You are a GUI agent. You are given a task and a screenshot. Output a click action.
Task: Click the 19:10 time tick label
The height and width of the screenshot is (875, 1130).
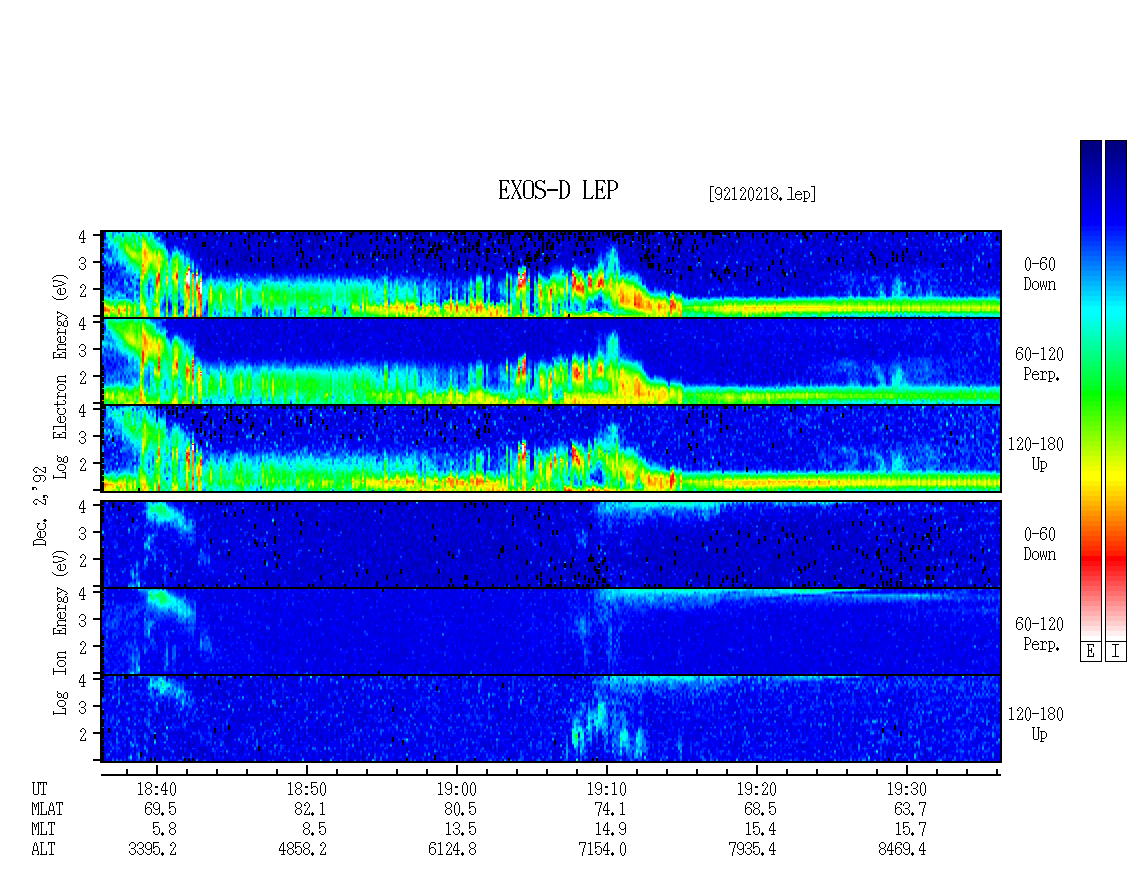[x=606, y=789]
